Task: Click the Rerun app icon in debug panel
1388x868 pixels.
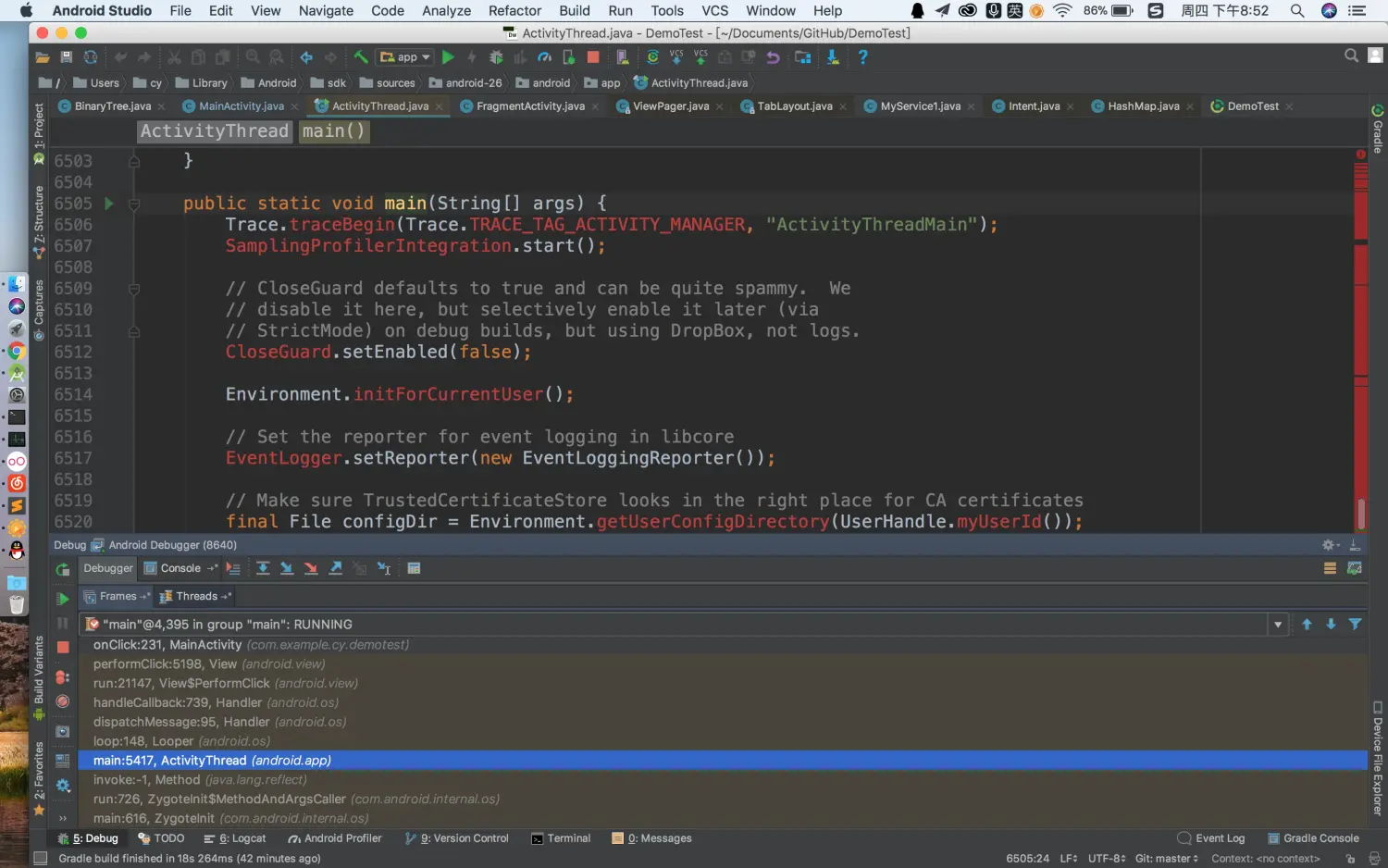Action: 62,569
